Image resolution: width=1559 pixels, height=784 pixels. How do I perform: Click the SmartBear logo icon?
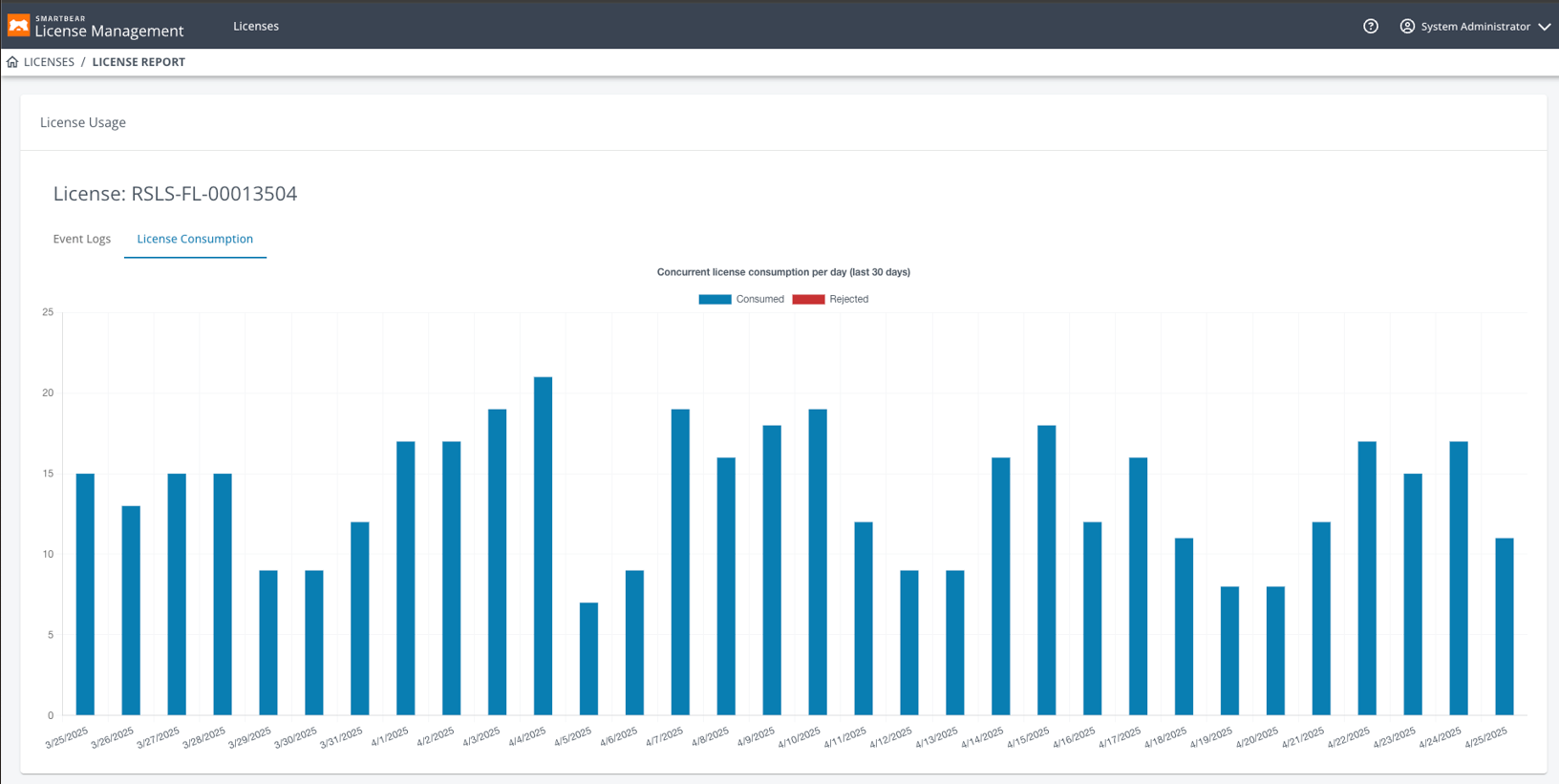coord(18,25)
